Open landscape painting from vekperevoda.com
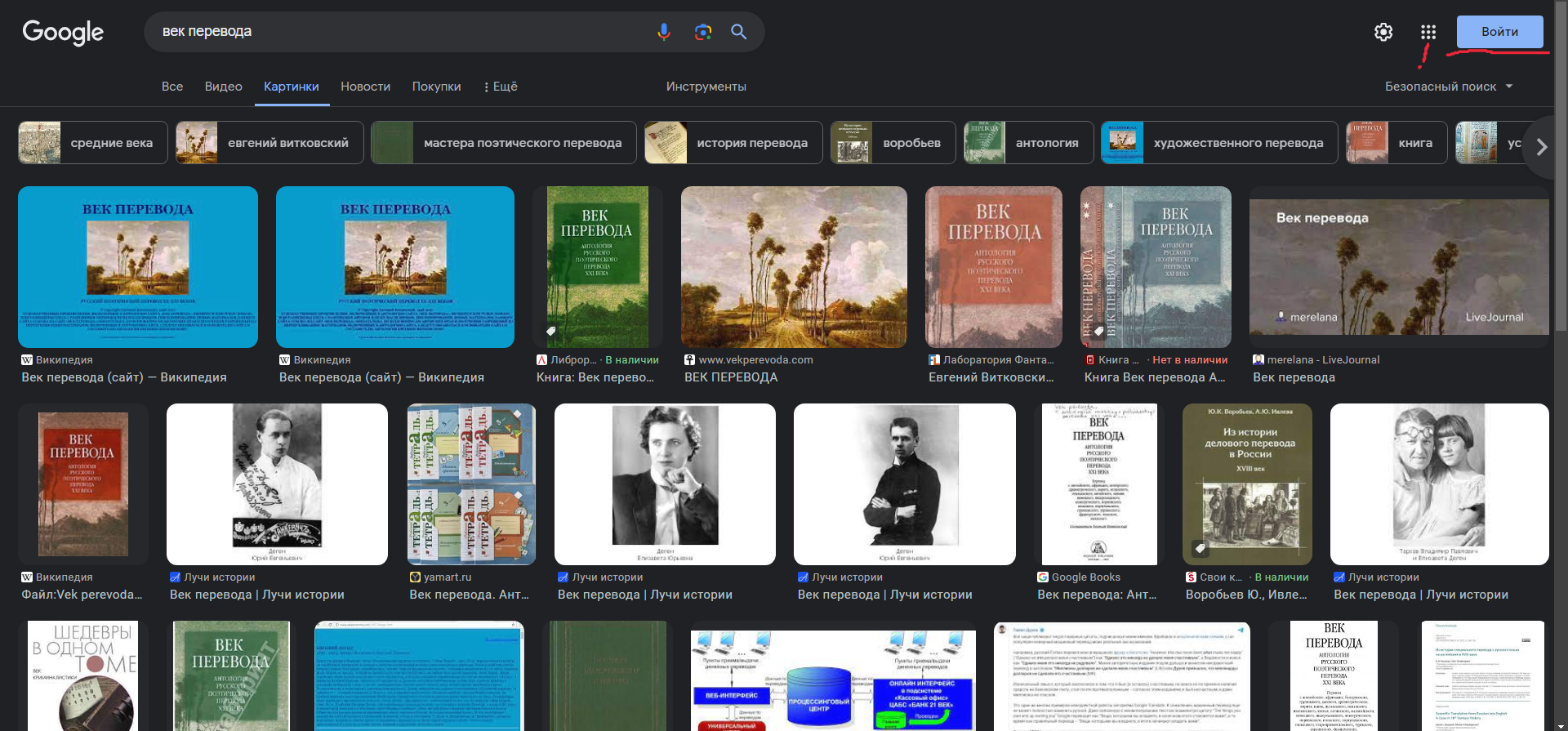This screenshot has width=1568, height=731. click(x=794, y=267)
